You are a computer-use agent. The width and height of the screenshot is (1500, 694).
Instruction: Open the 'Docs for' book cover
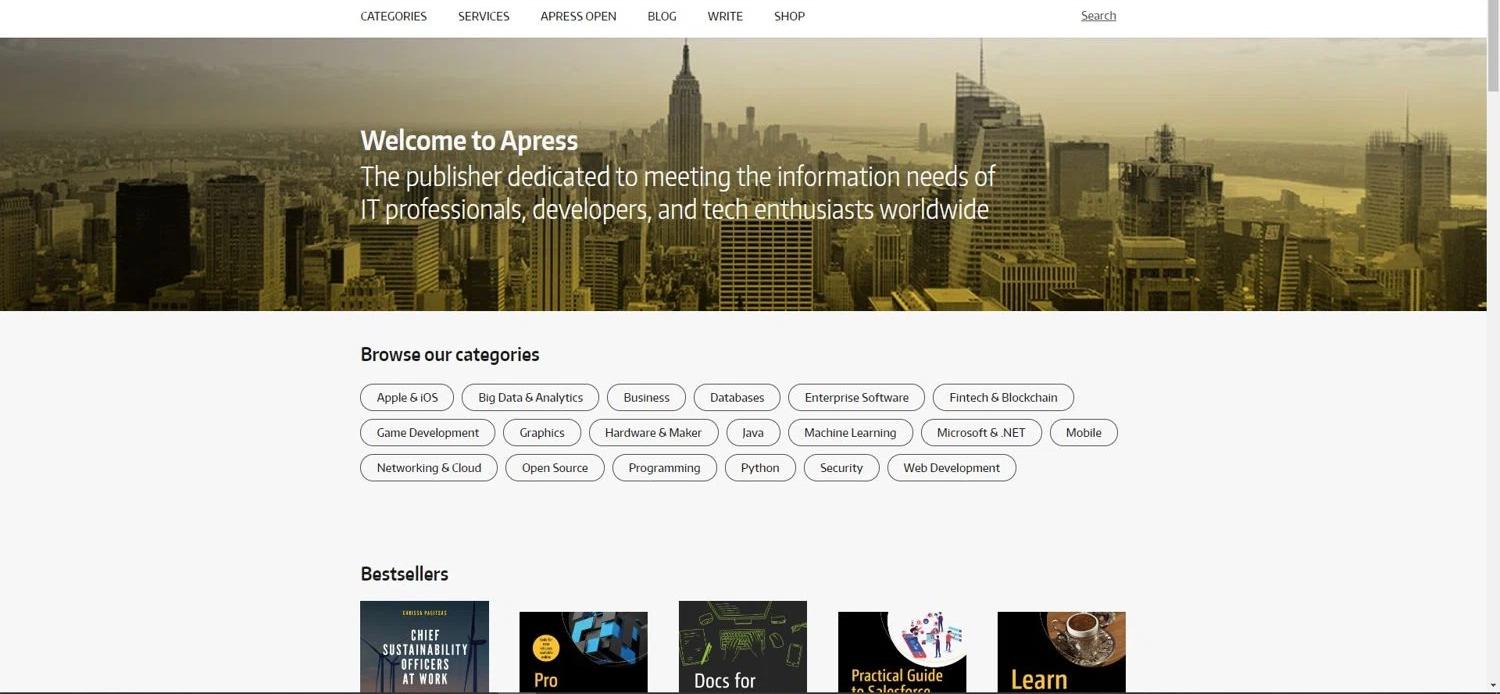[x=742, y=647]
